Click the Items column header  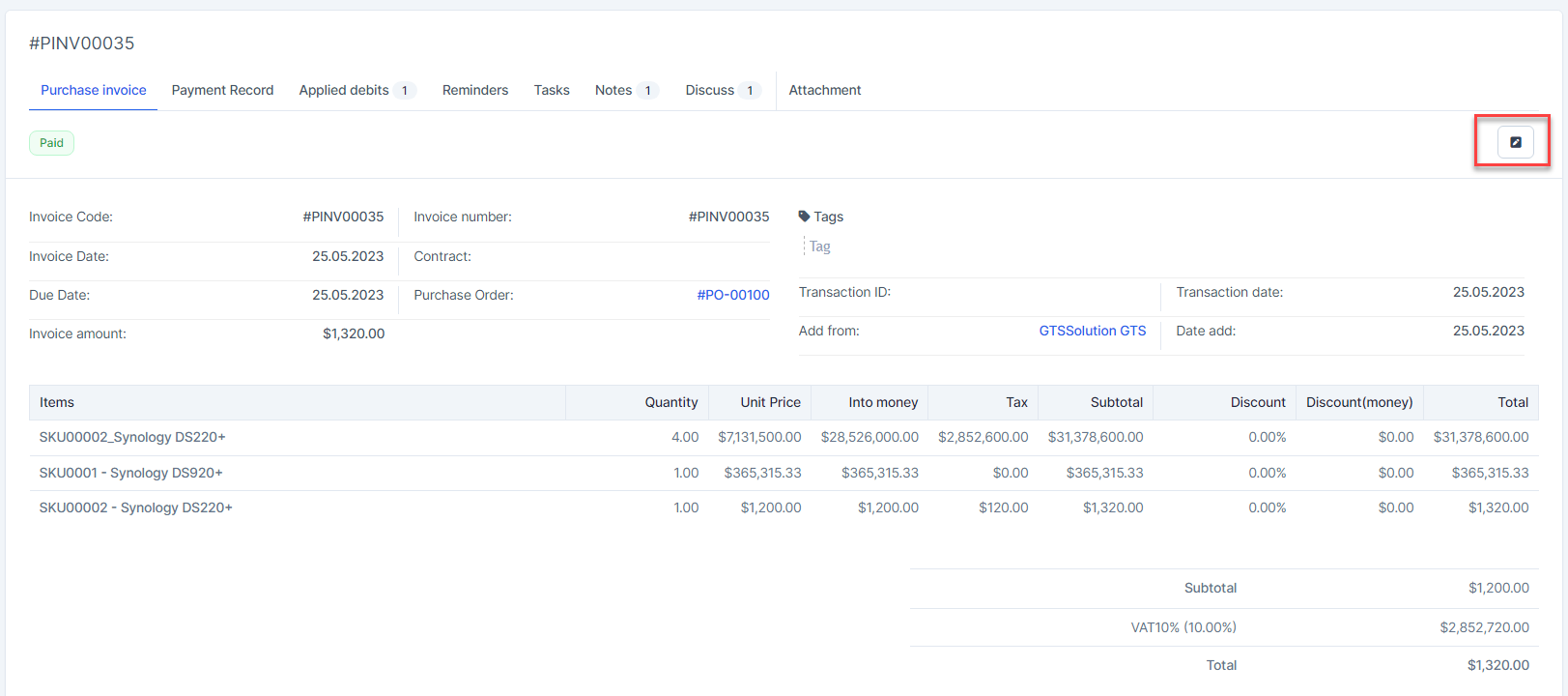(x=57, y=402)
